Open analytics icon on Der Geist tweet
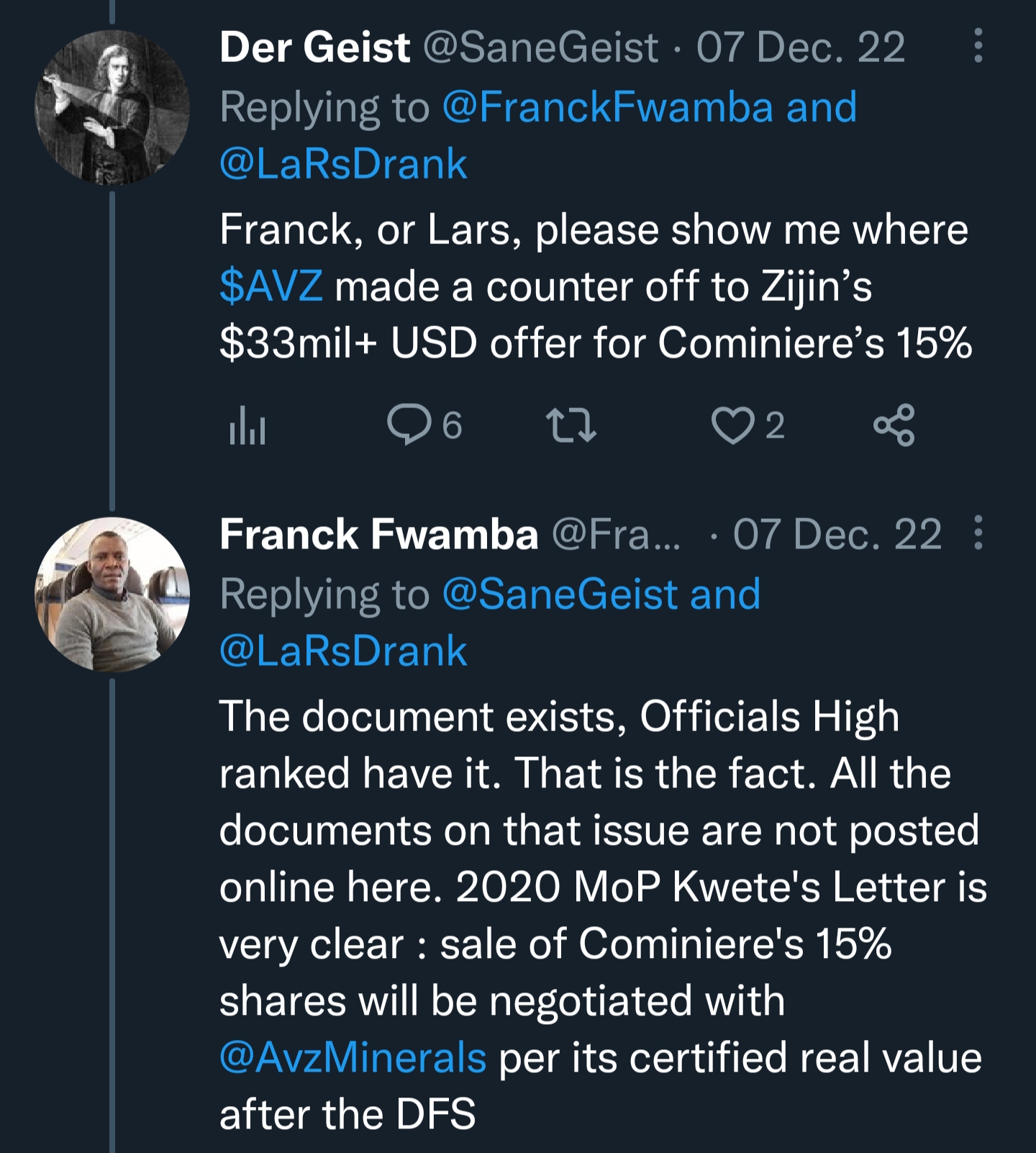Image resolution: width=1036 pixels, height=1153 pixels. tap(247, 426)
